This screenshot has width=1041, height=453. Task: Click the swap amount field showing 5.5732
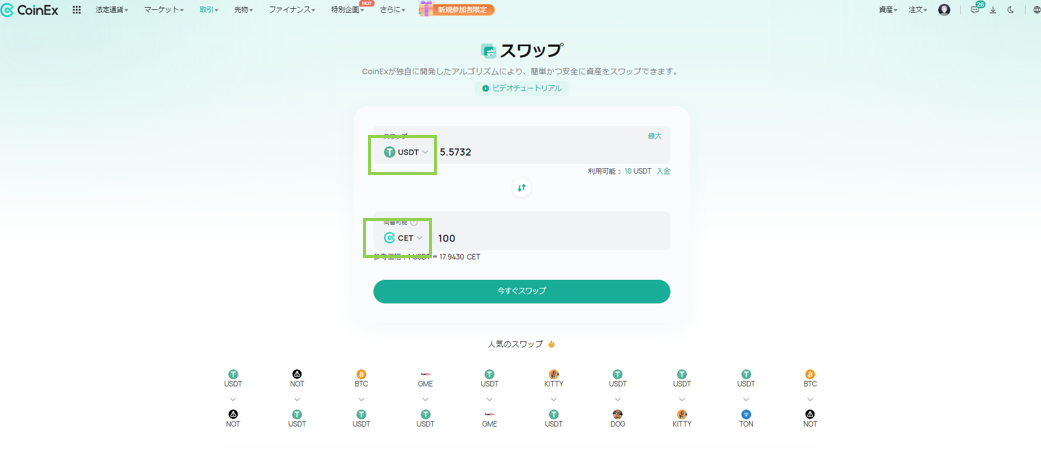[540, 152]
